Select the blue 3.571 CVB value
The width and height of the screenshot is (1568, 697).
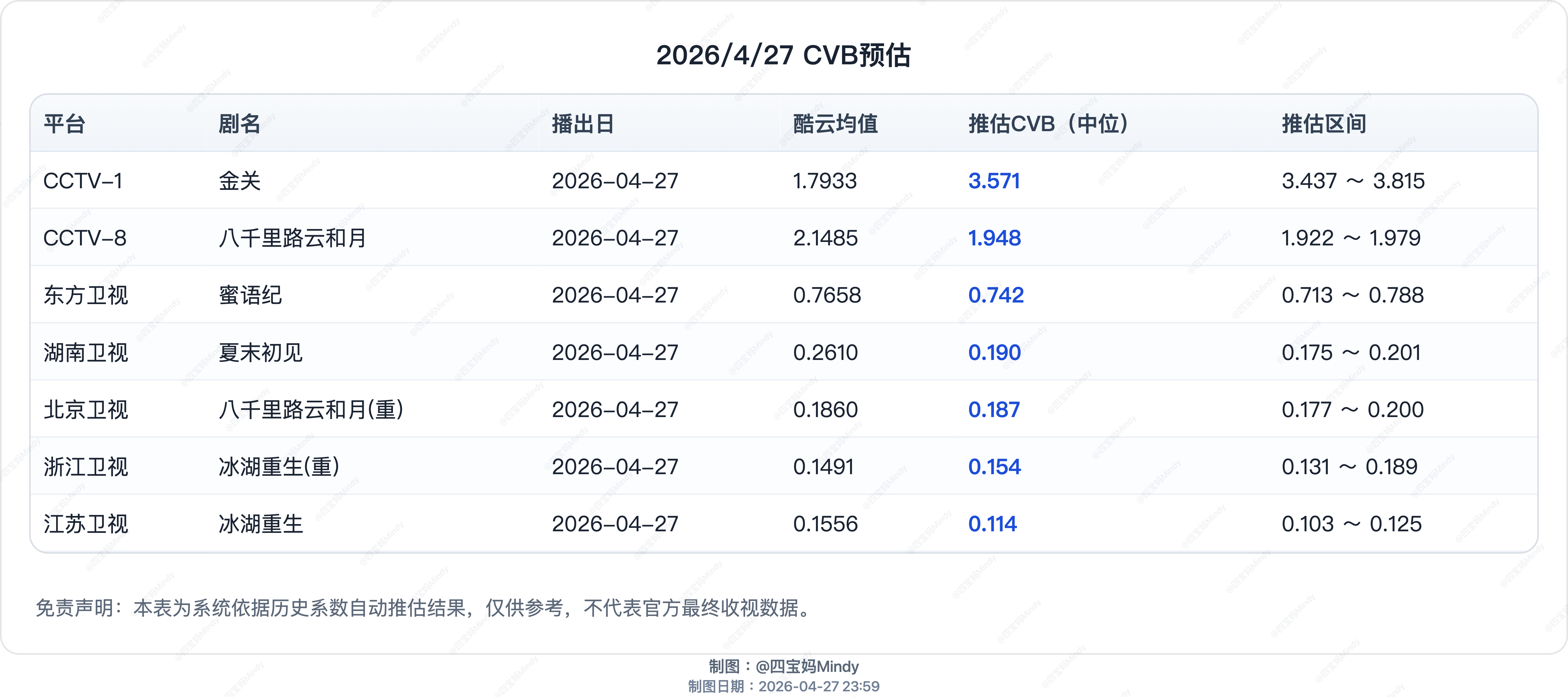[994, 181]
